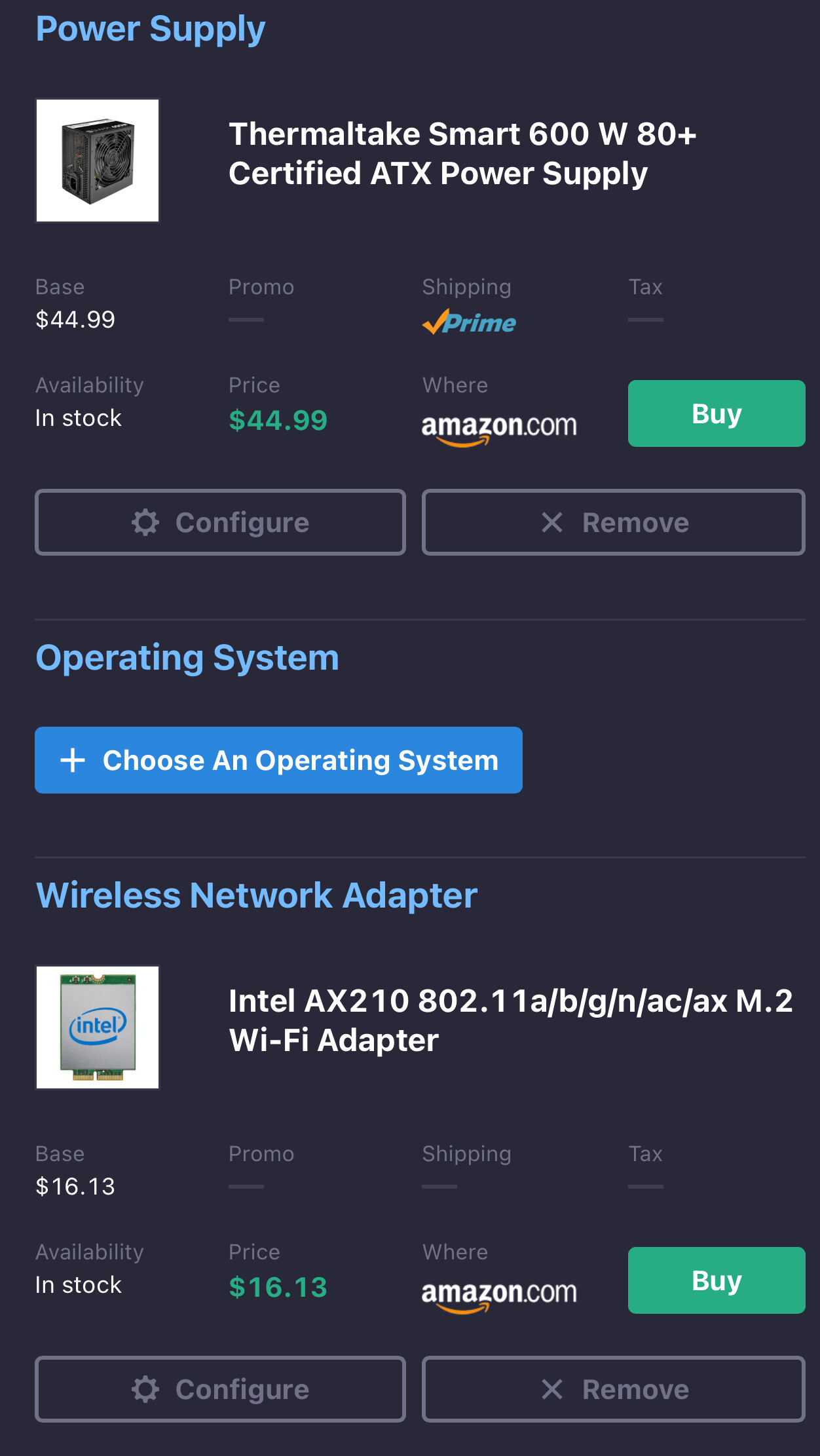Remove the power supply from the build

coord(613,523)
